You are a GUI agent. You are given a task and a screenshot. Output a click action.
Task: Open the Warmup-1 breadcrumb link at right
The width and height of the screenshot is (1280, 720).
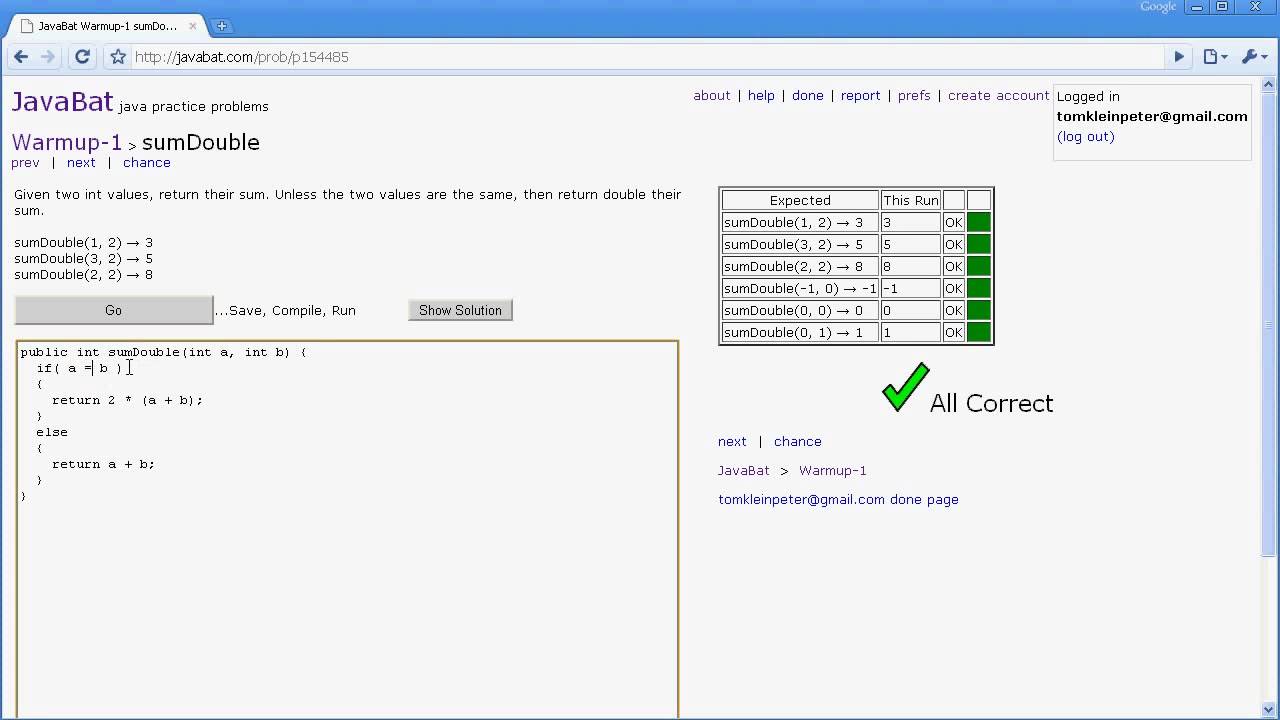pyautogui.click(x=832, y=471)
